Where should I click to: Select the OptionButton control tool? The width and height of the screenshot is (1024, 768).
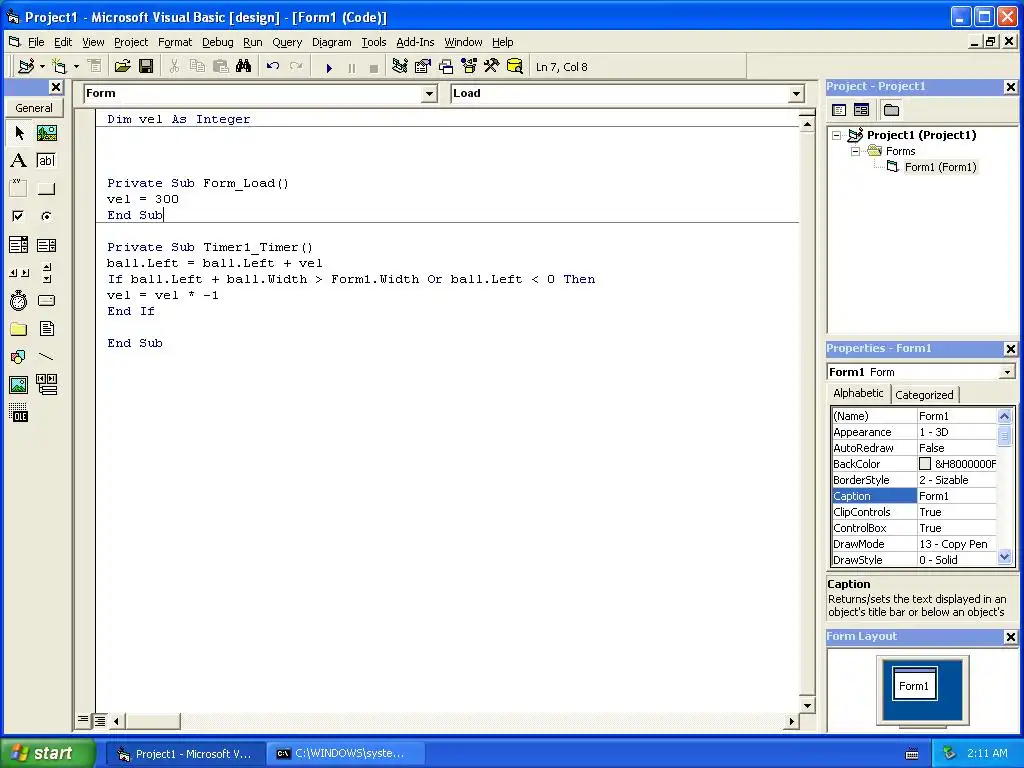(46, 216)
